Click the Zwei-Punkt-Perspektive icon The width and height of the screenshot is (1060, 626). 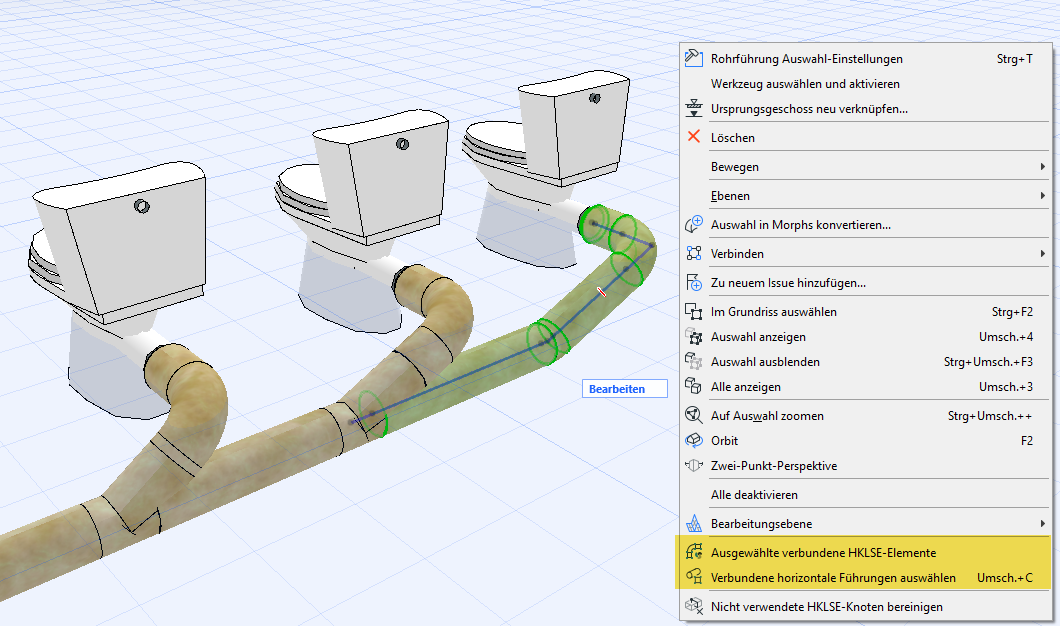tap(694, 466)
